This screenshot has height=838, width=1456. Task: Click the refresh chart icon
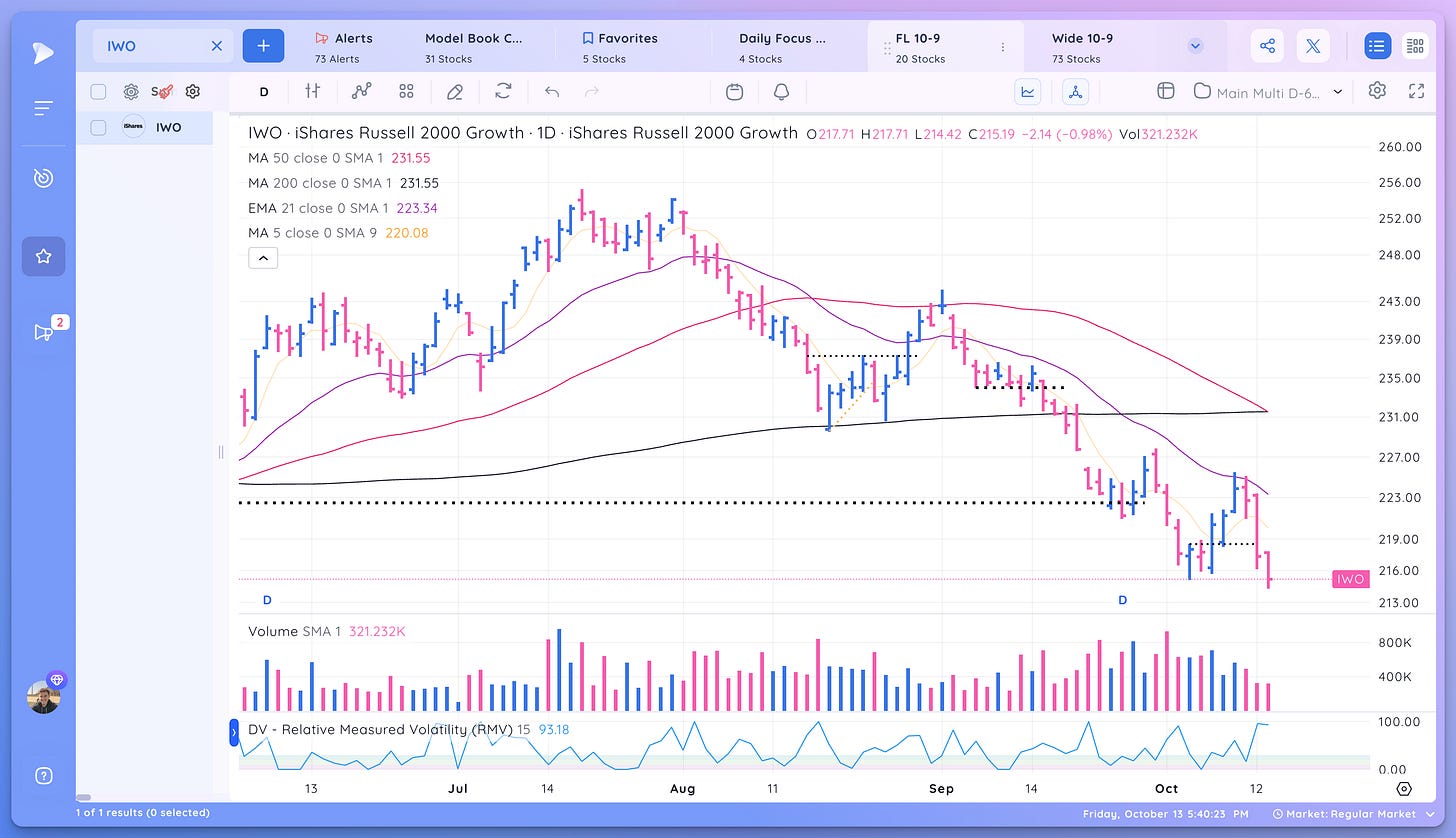point(503,91)
